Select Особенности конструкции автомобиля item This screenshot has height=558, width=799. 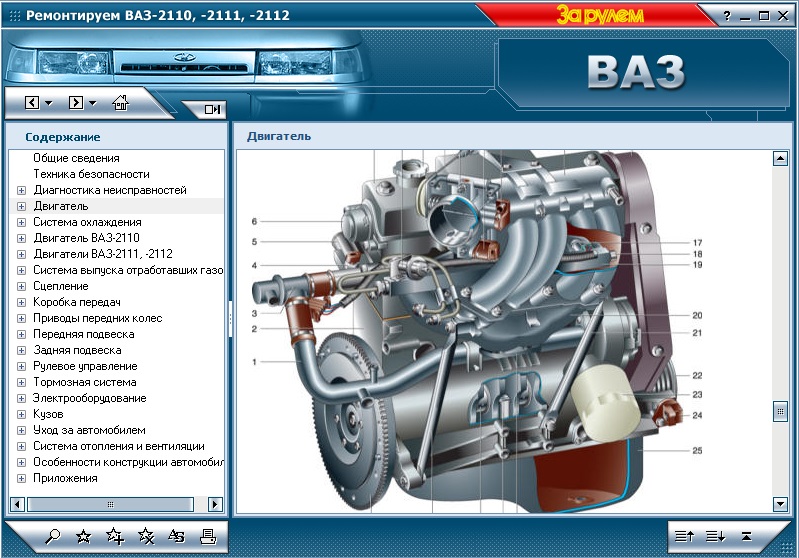pyautogui.click(x=128, y=462)
